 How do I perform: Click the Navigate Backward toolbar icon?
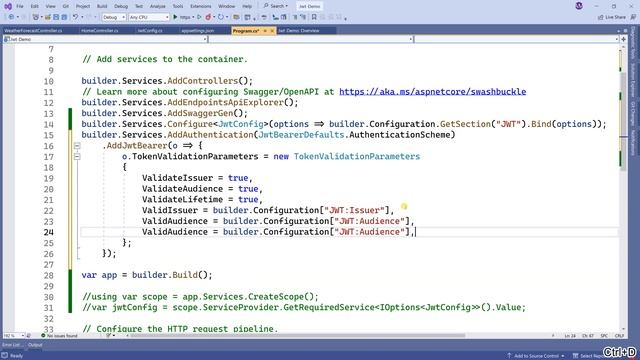click(x=11, y=17)
